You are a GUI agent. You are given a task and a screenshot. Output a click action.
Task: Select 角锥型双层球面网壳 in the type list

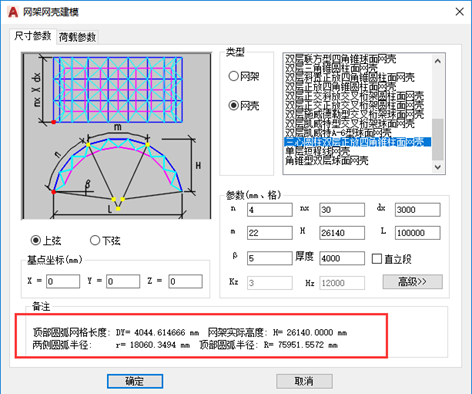pos(327,161)
